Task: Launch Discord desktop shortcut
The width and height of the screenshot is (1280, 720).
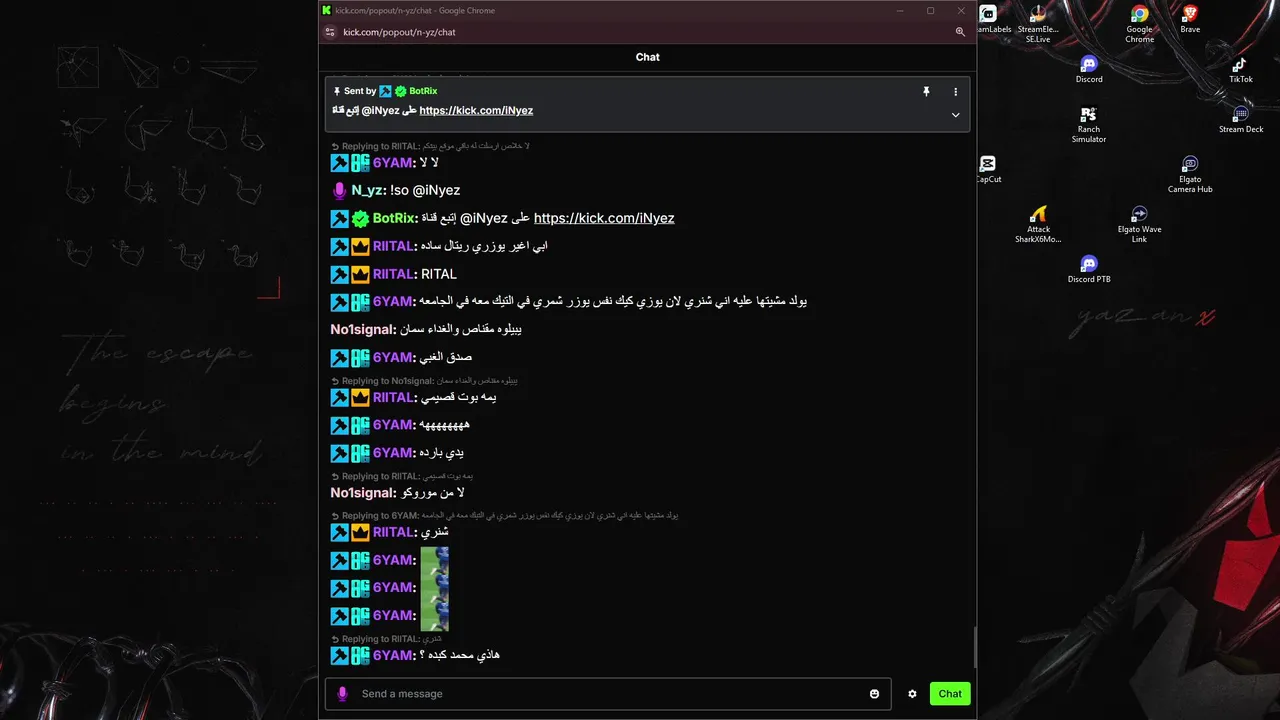Action: tap(1089, 69)
